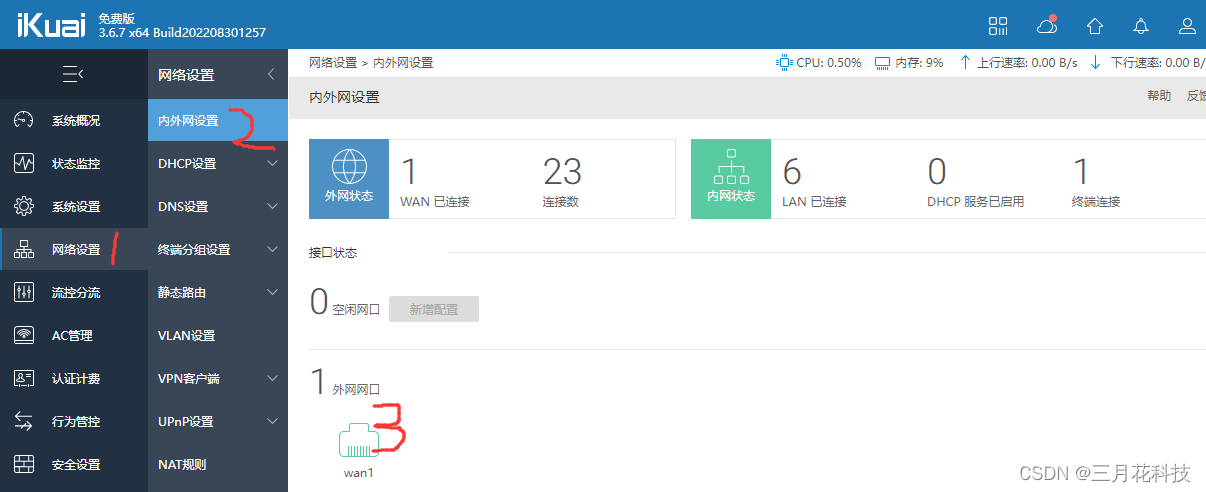Click the 终端连接 count
The height and width of the screenshot is (492, 1206).
pos(1081,172)
